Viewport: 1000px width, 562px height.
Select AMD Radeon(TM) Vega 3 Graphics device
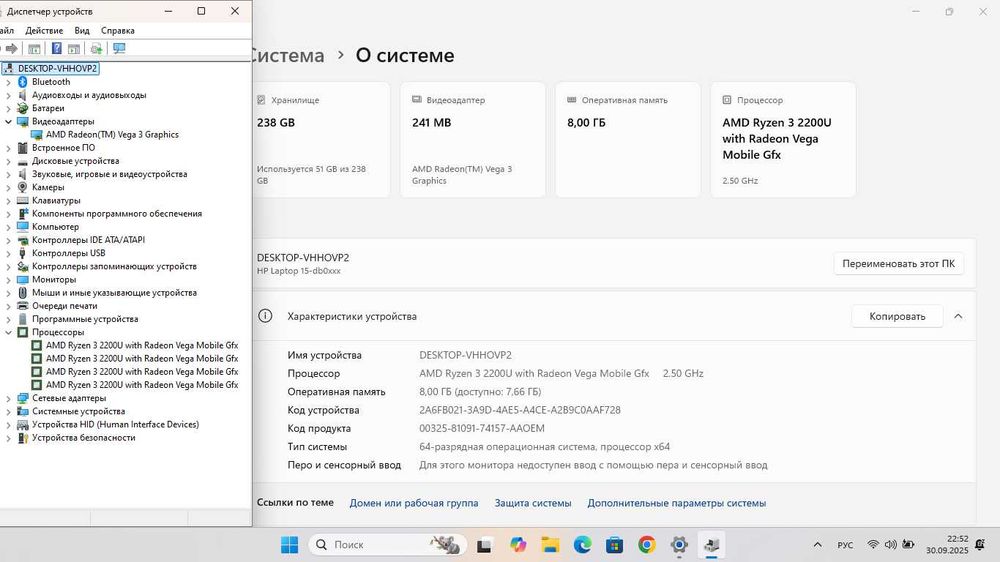112,135
